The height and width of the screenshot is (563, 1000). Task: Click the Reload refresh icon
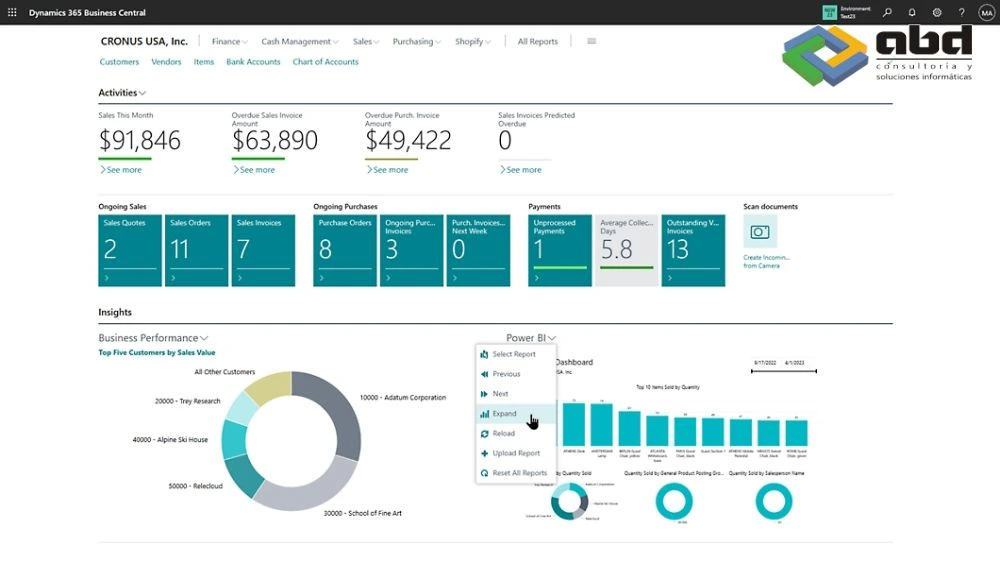(484, 434)
